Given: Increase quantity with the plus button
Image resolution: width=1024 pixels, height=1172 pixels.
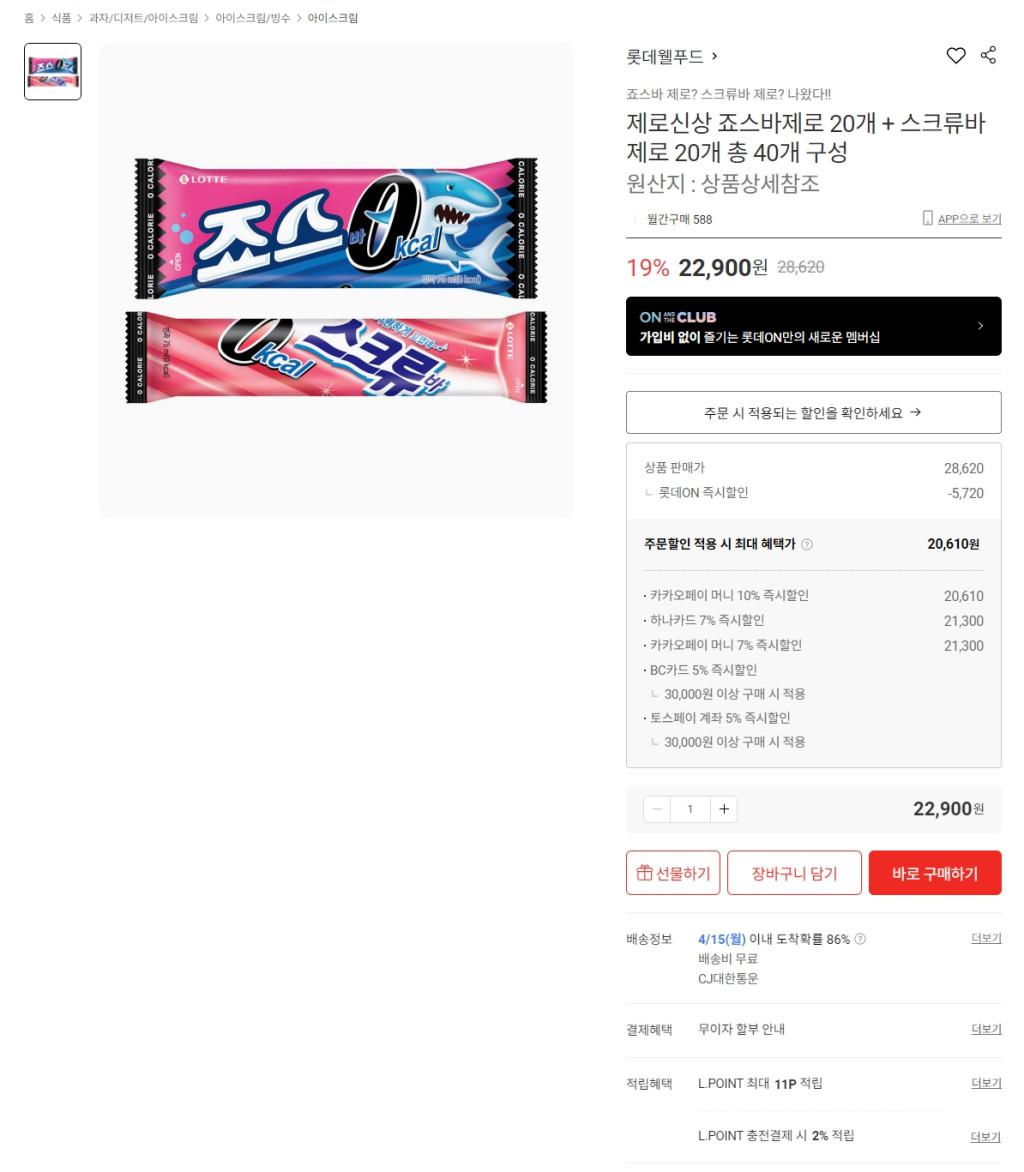Looking at the screenshot, I should 724,809.
